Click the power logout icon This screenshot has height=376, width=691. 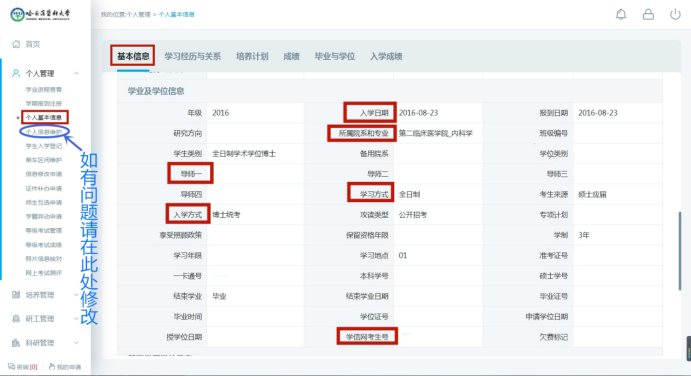coord(675,15)
